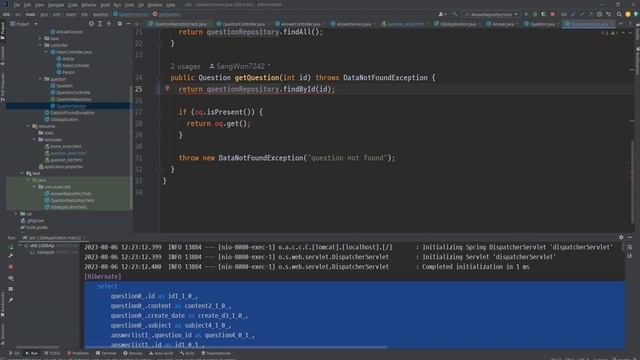Click Run with Coverage icon
640x360 pixels.
click(x=544, y=14)
